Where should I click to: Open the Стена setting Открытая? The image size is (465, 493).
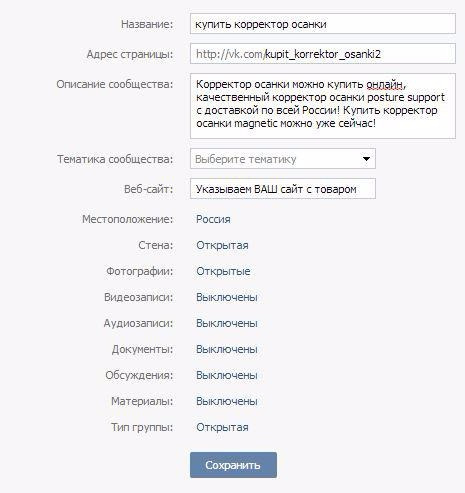[222, 245]
